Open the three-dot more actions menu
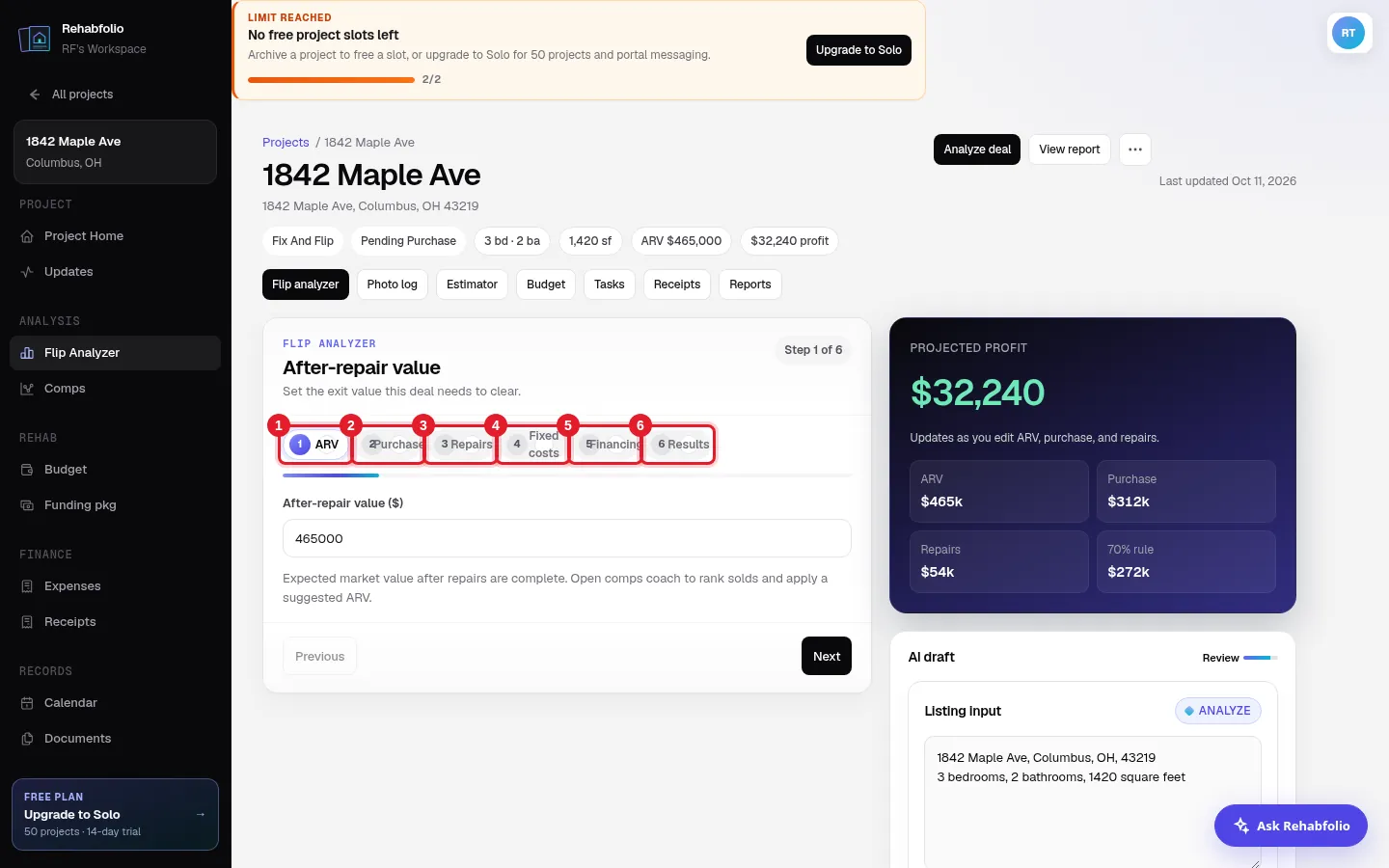Image resolution: width=1389 pixels, height=868 pixels. (1135, 149)
